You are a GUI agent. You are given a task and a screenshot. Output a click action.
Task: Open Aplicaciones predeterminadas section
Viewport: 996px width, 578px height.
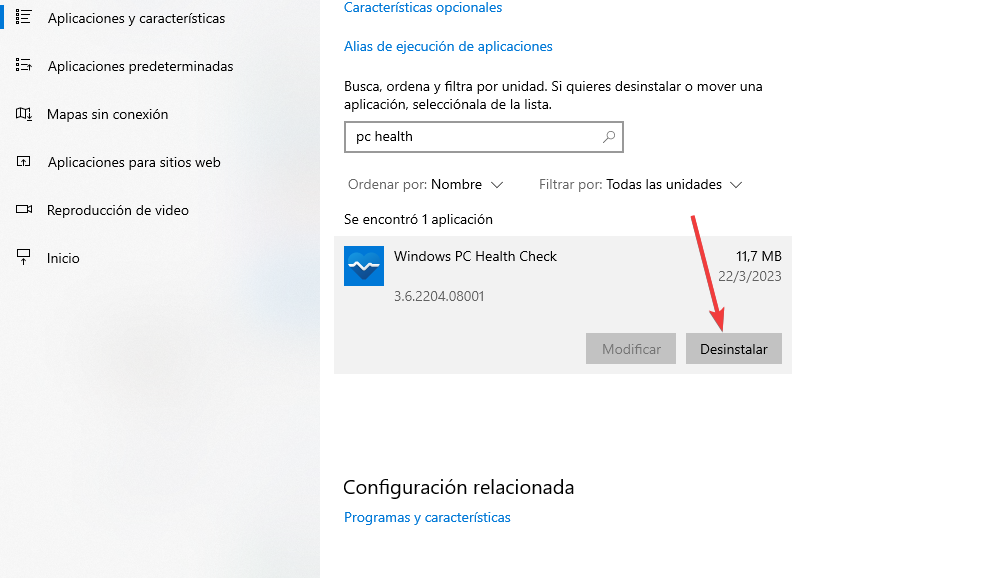pos(140,66)
